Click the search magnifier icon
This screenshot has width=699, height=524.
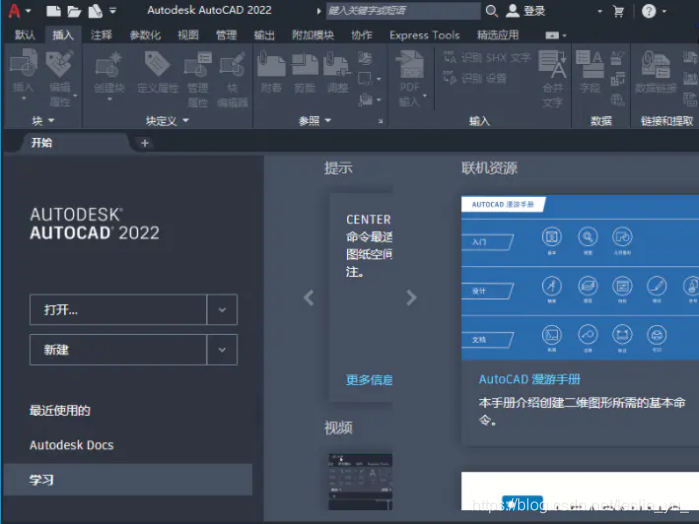point(491,11)
